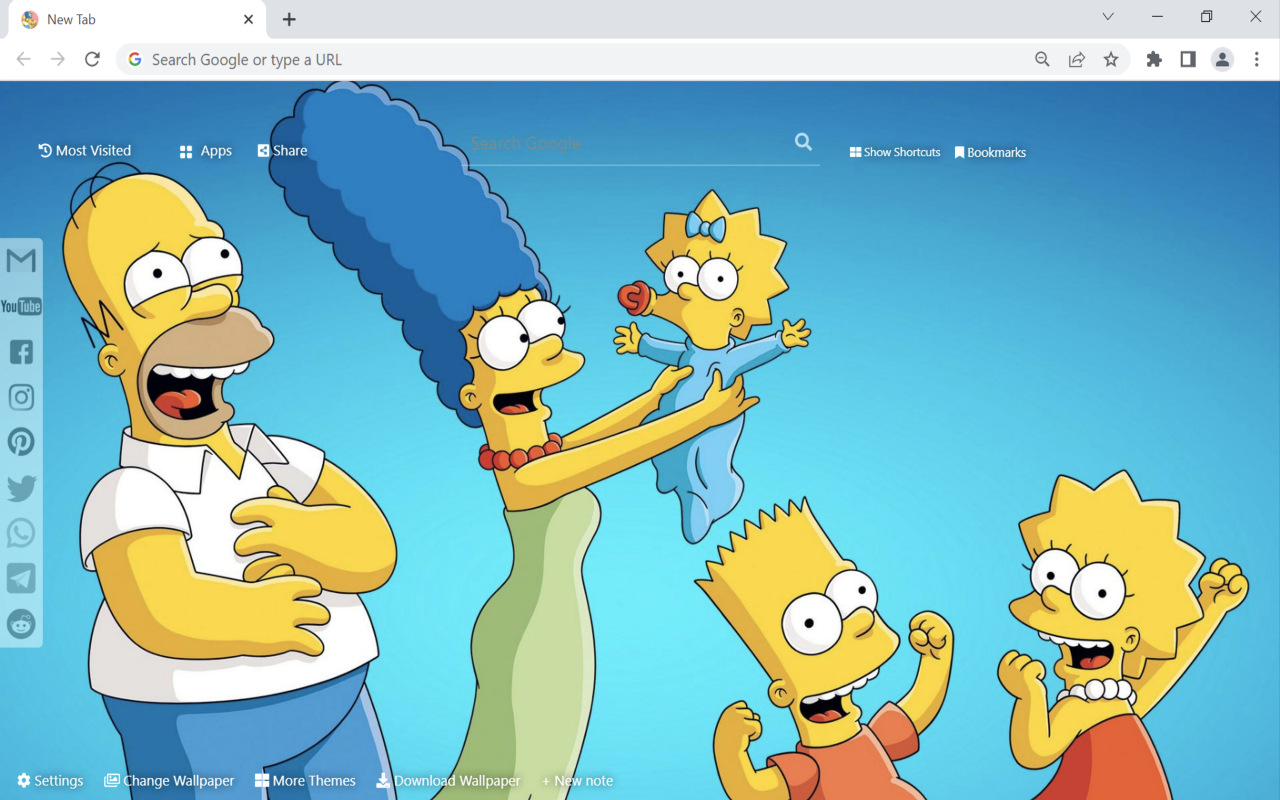Open Reddit sidebar shortcut
Image resolution: width=1280 pixels, height=800 pixels.
21,624
